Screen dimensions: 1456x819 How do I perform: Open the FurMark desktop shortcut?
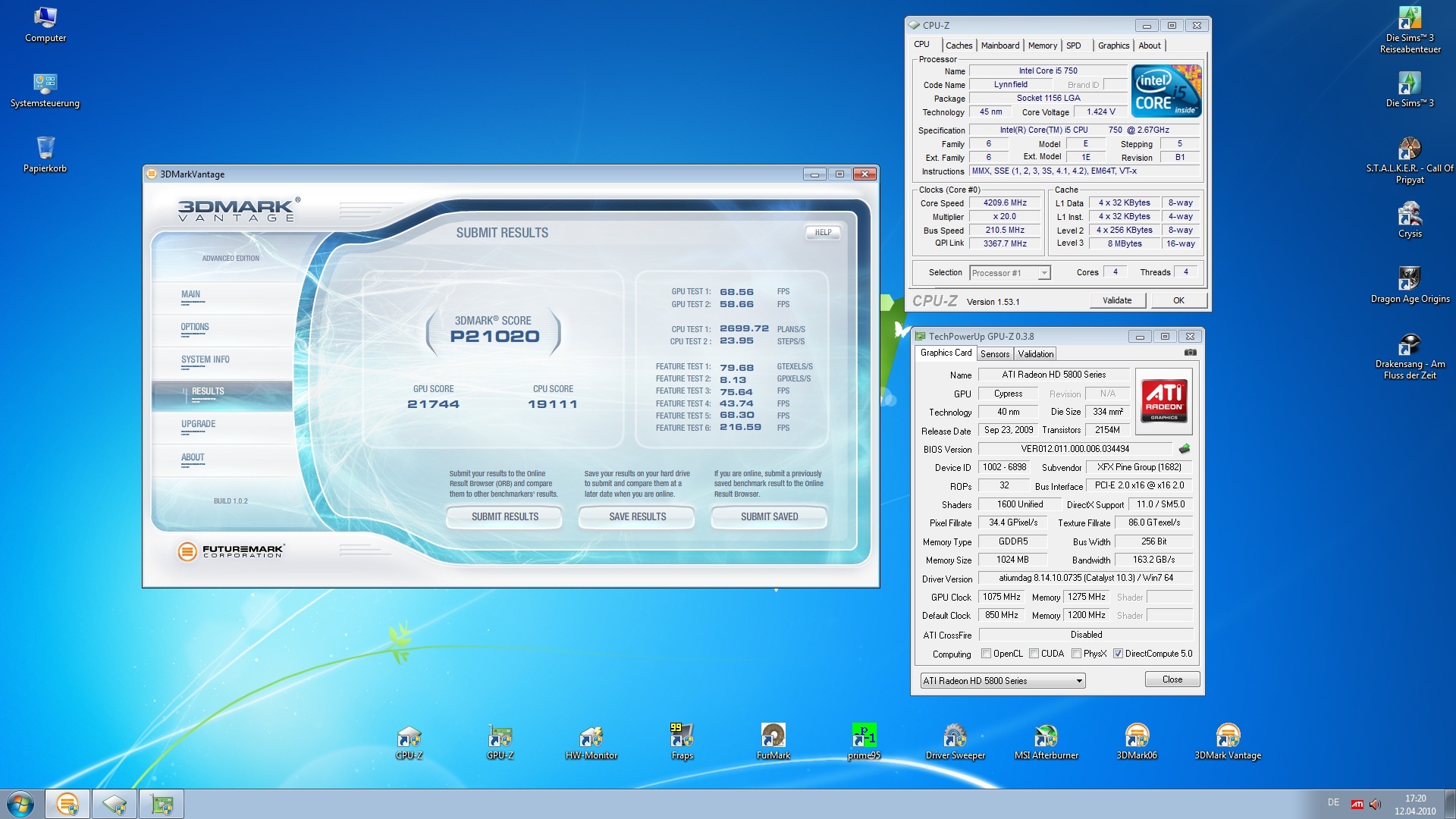point(773,742)
